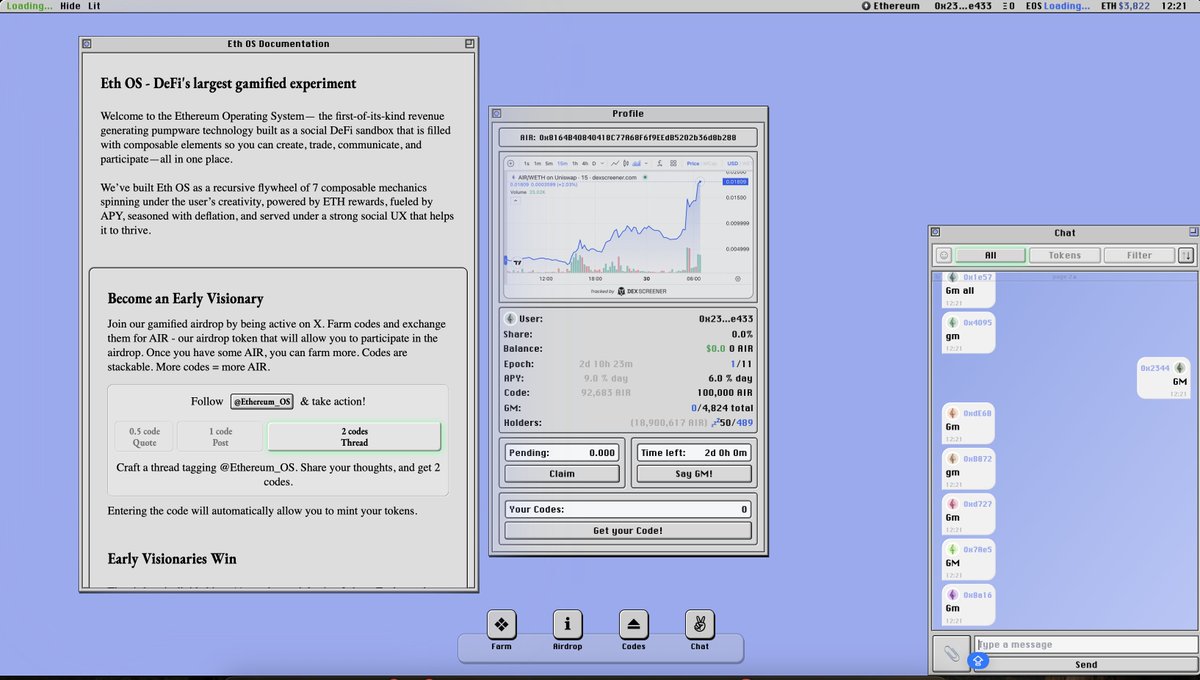Open the chat Filter tab
This screenshot has width=1200, height=680.
[x=1139, y=255]
